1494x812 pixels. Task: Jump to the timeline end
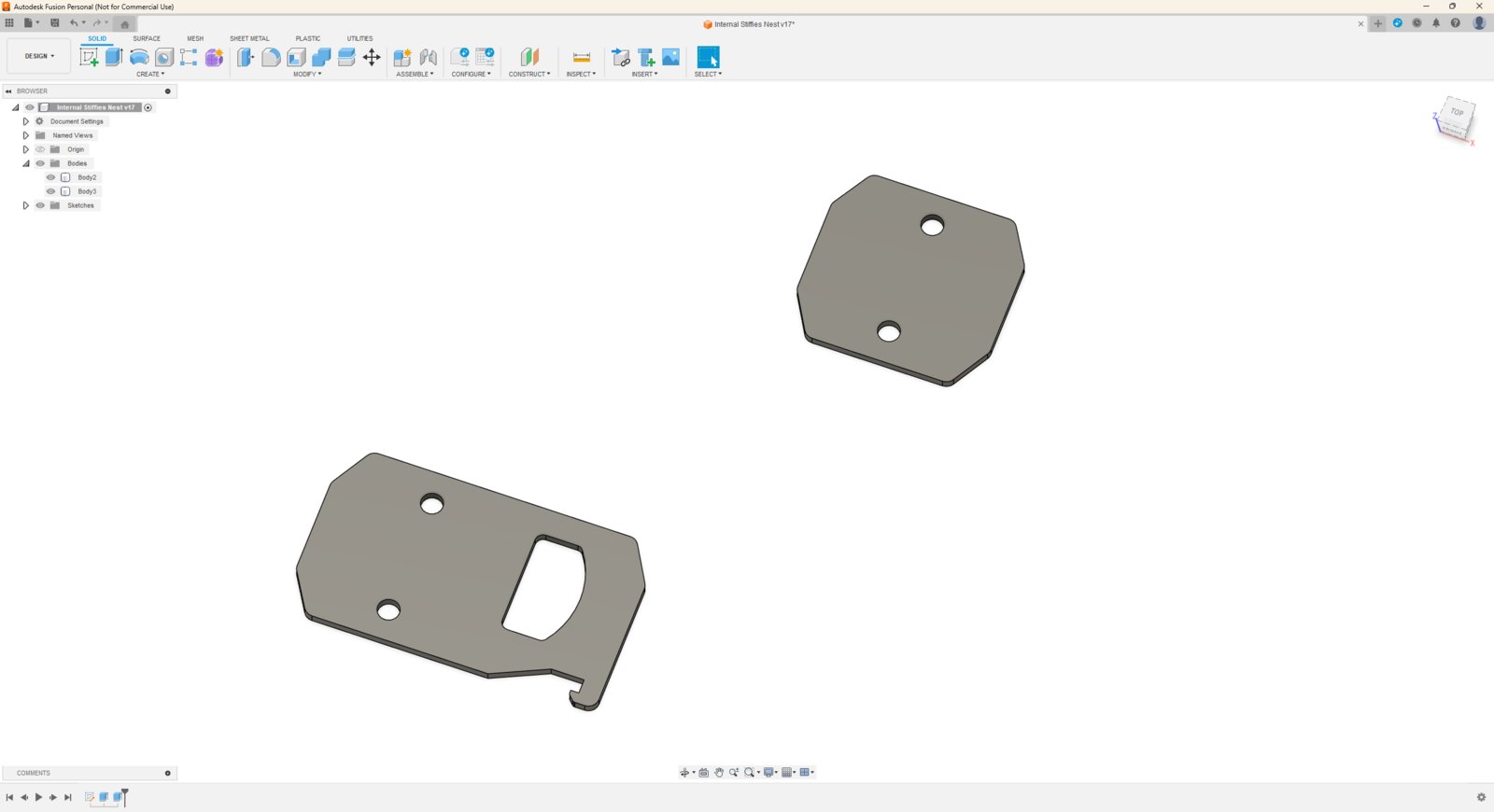(67, 797)
